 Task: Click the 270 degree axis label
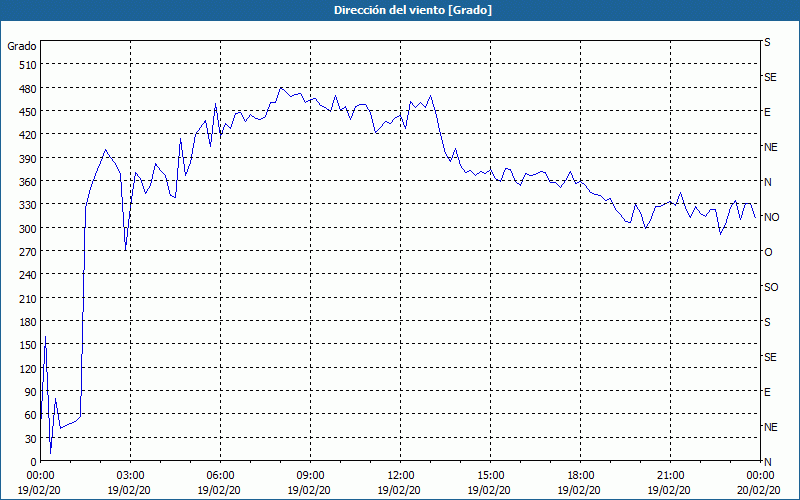pyautogui.click(x=28, y=252)
